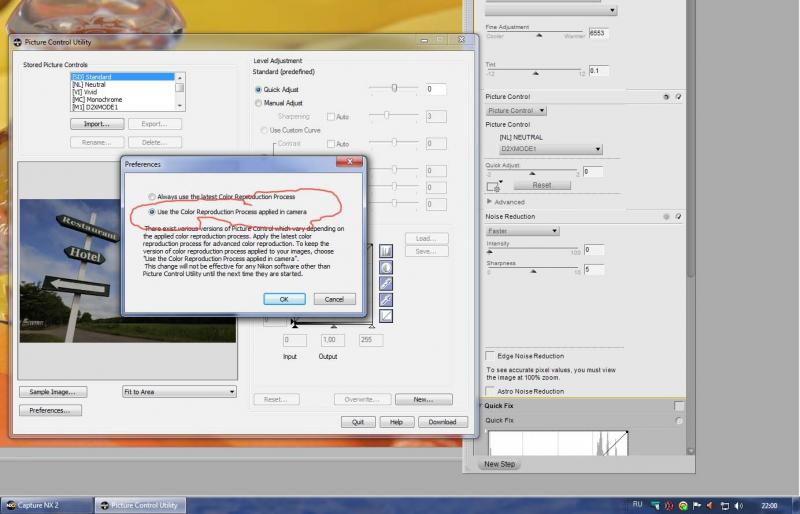Enable Edge Noise Reduction checkbox
800x514 pixels.
[490, 356]
